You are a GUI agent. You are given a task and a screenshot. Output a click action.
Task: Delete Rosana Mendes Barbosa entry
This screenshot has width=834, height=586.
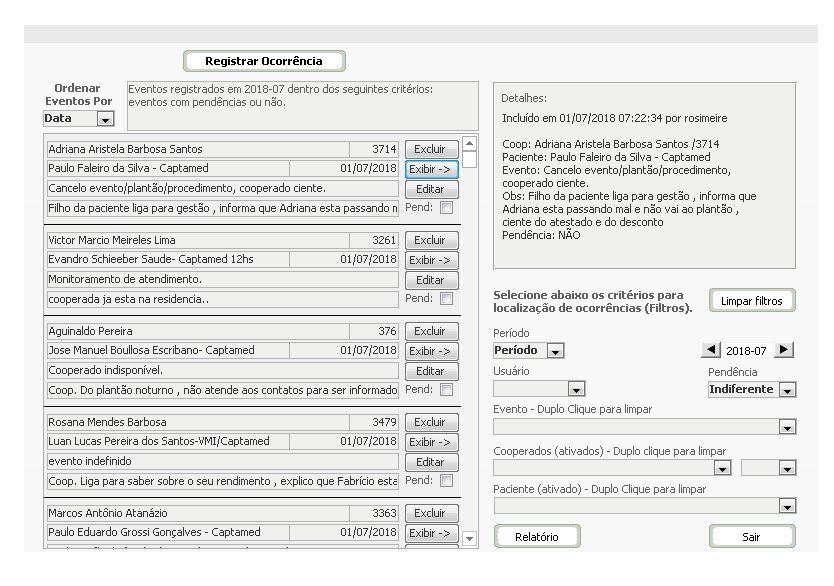click(431, 422)
